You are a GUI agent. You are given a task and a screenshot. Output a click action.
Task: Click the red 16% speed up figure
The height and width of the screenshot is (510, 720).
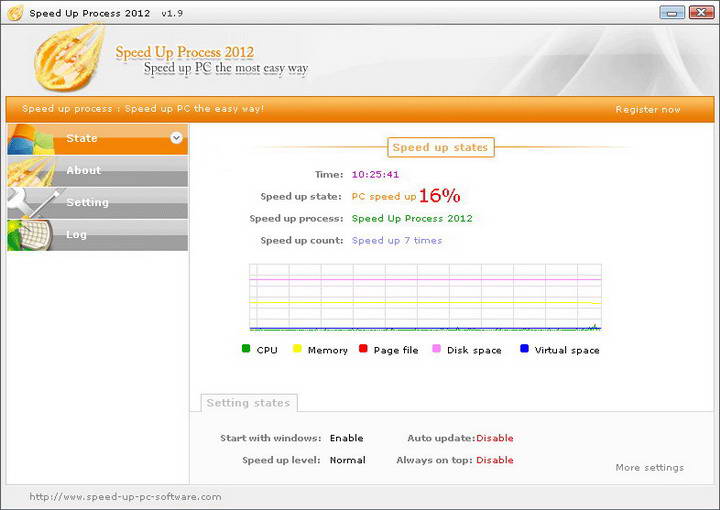pos(439,196)
